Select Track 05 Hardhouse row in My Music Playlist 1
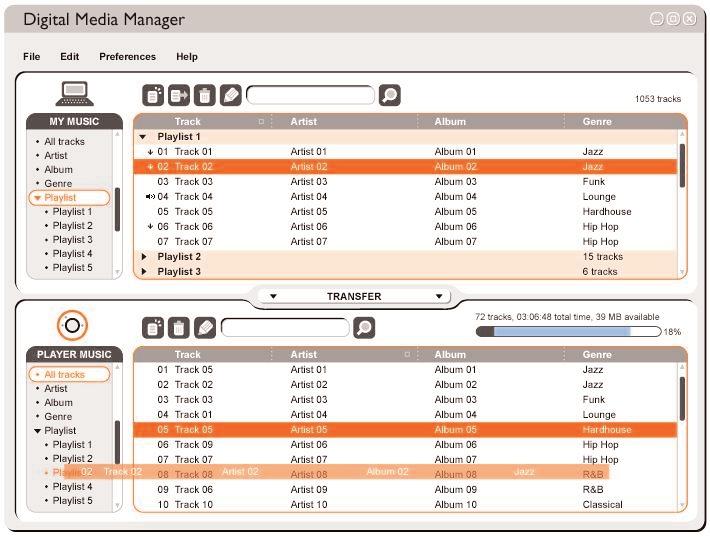 [x=405, y=211]
